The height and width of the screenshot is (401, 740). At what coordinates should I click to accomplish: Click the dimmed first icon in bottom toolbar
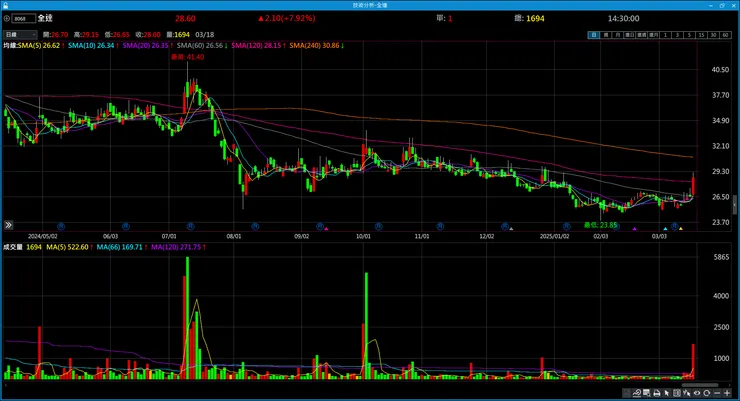click(x=626, y=393)
